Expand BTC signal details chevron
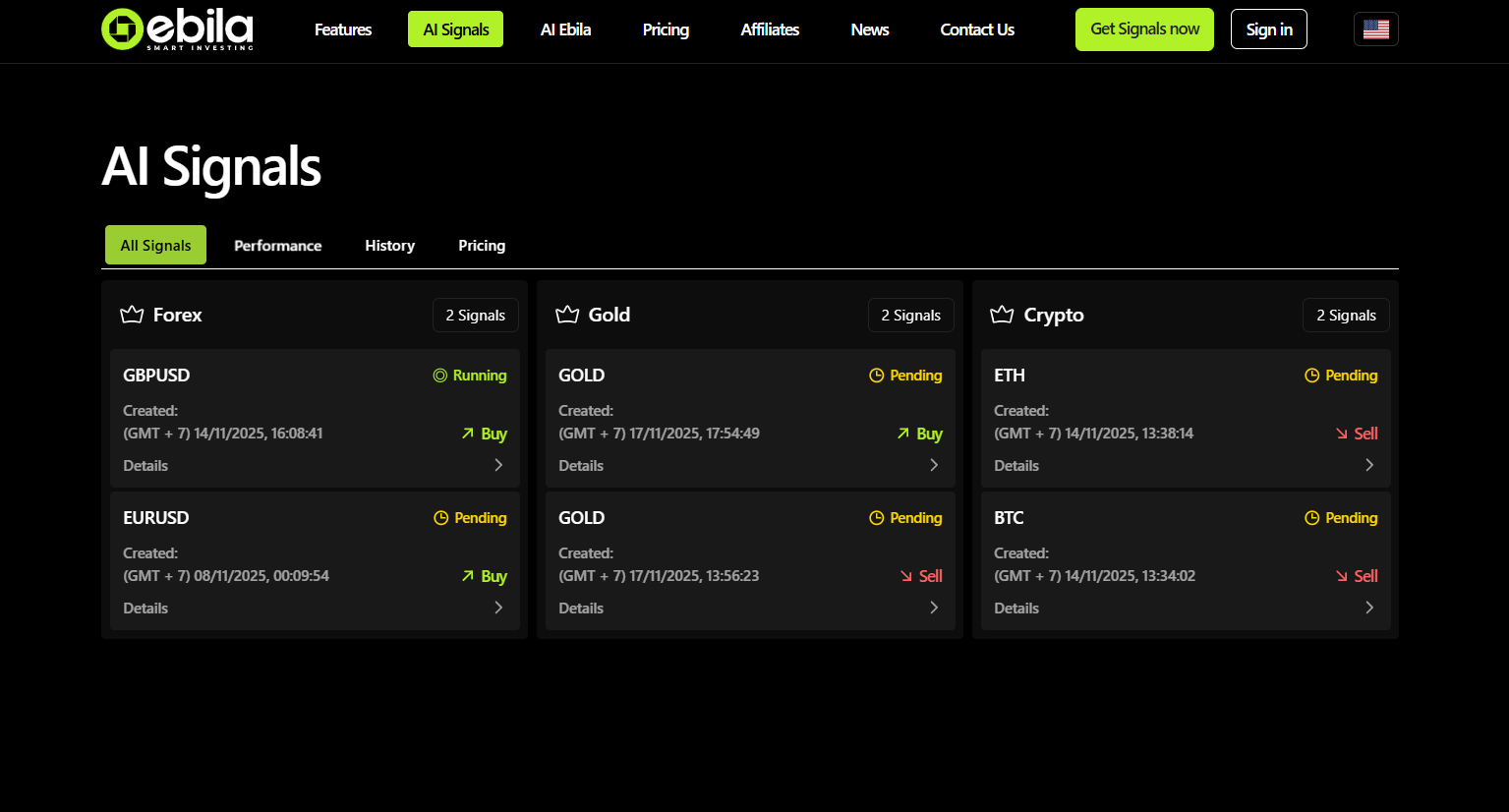The height and width of the screenshot is (812, 1509). (x=1369, y=608)
